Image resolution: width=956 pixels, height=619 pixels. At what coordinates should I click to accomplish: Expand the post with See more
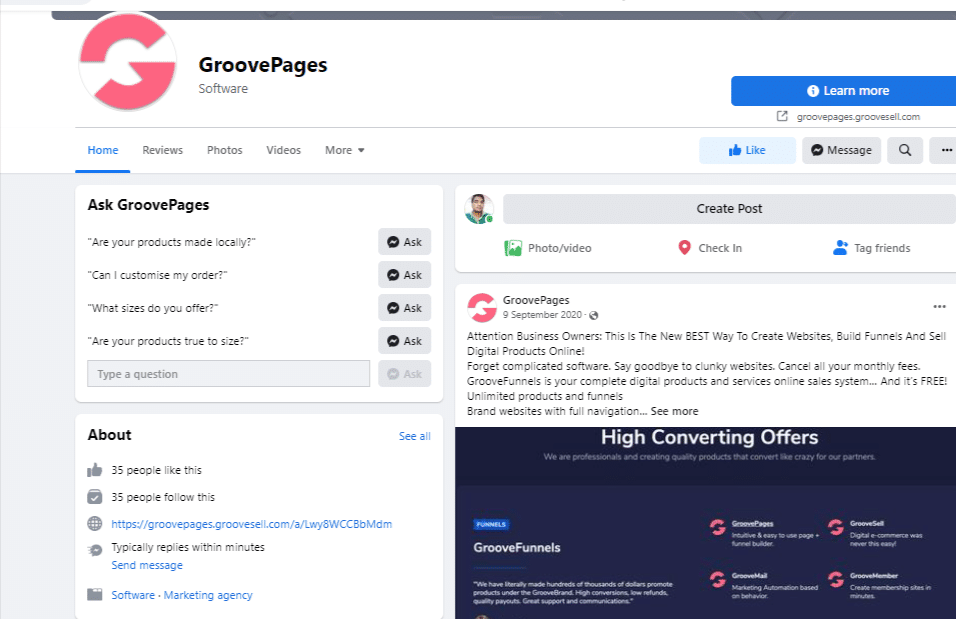tap(674, 411)
